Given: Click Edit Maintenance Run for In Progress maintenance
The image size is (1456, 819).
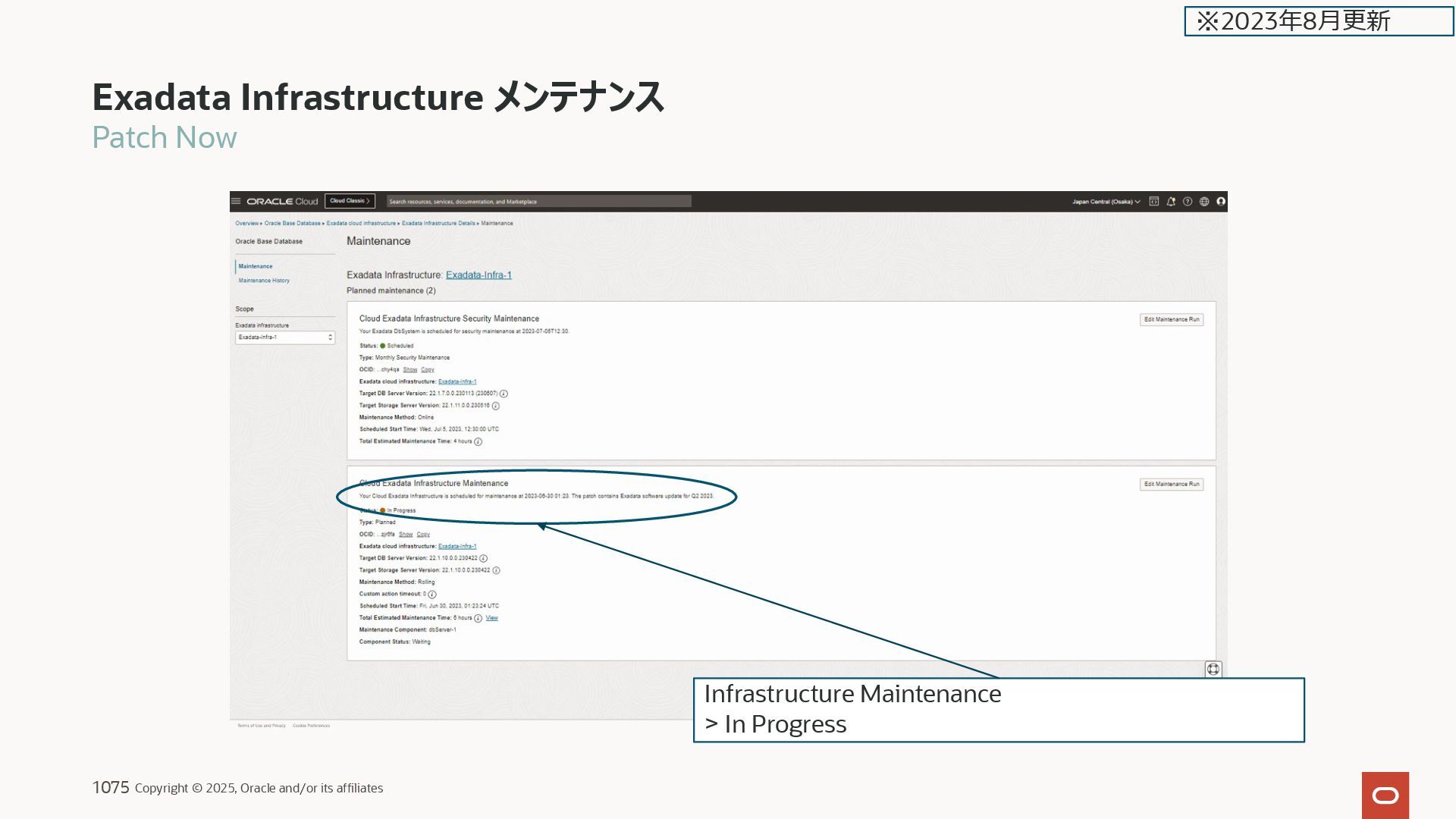Looking at the screenshot, I should [x=1171, y=484].
